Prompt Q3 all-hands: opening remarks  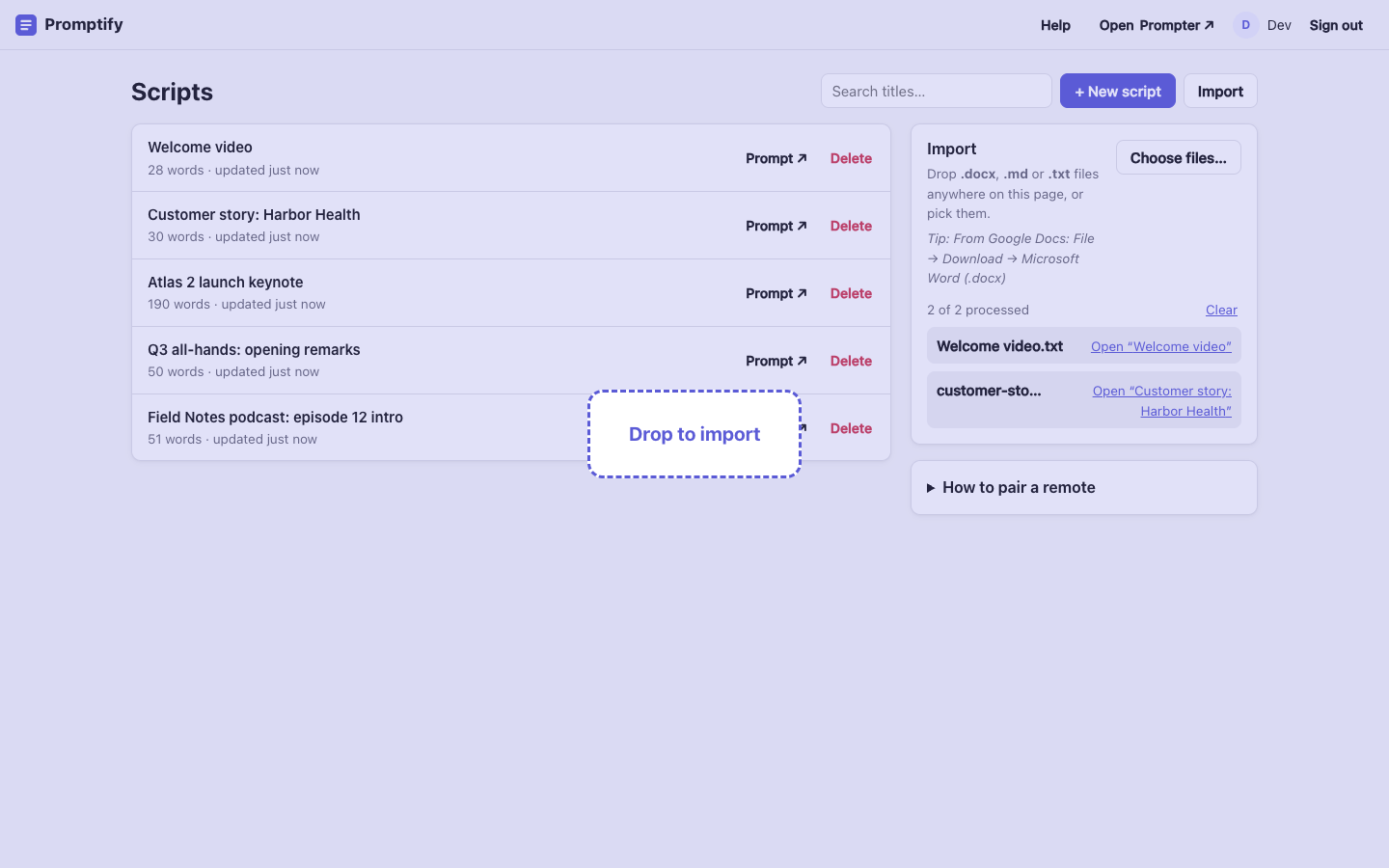(x=776, y=361)
